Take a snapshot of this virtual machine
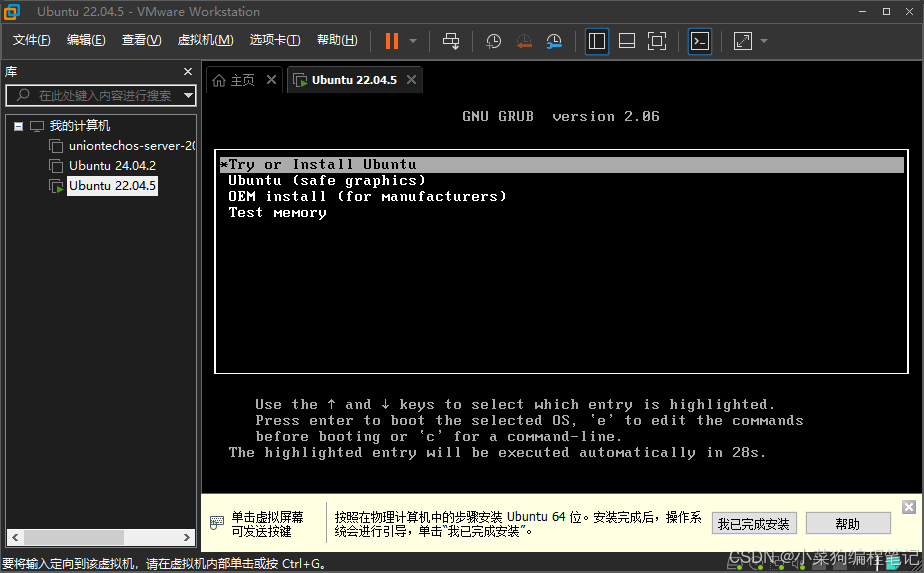Image resolution: width=924 pixels, height=573 pixels. tap(493, 41)
